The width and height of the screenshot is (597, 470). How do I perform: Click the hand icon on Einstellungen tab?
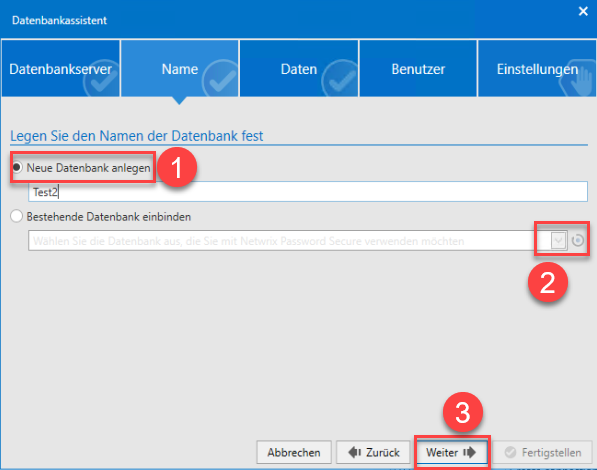coord(578,78)
